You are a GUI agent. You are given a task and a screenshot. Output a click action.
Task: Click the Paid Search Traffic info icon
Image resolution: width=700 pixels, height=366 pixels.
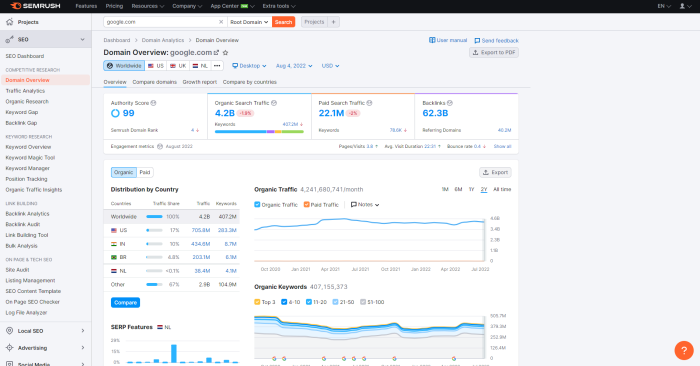pyautogui.click(x=369, y=103)
